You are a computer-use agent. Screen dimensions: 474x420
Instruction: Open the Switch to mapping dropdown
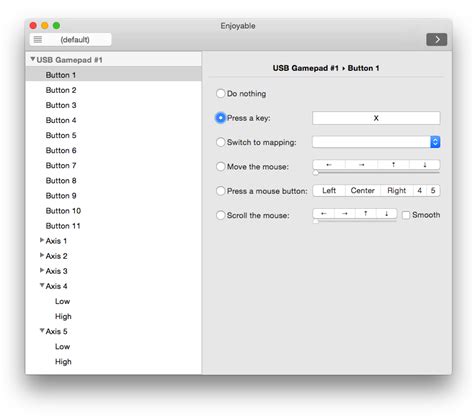(x=376, y=142)
